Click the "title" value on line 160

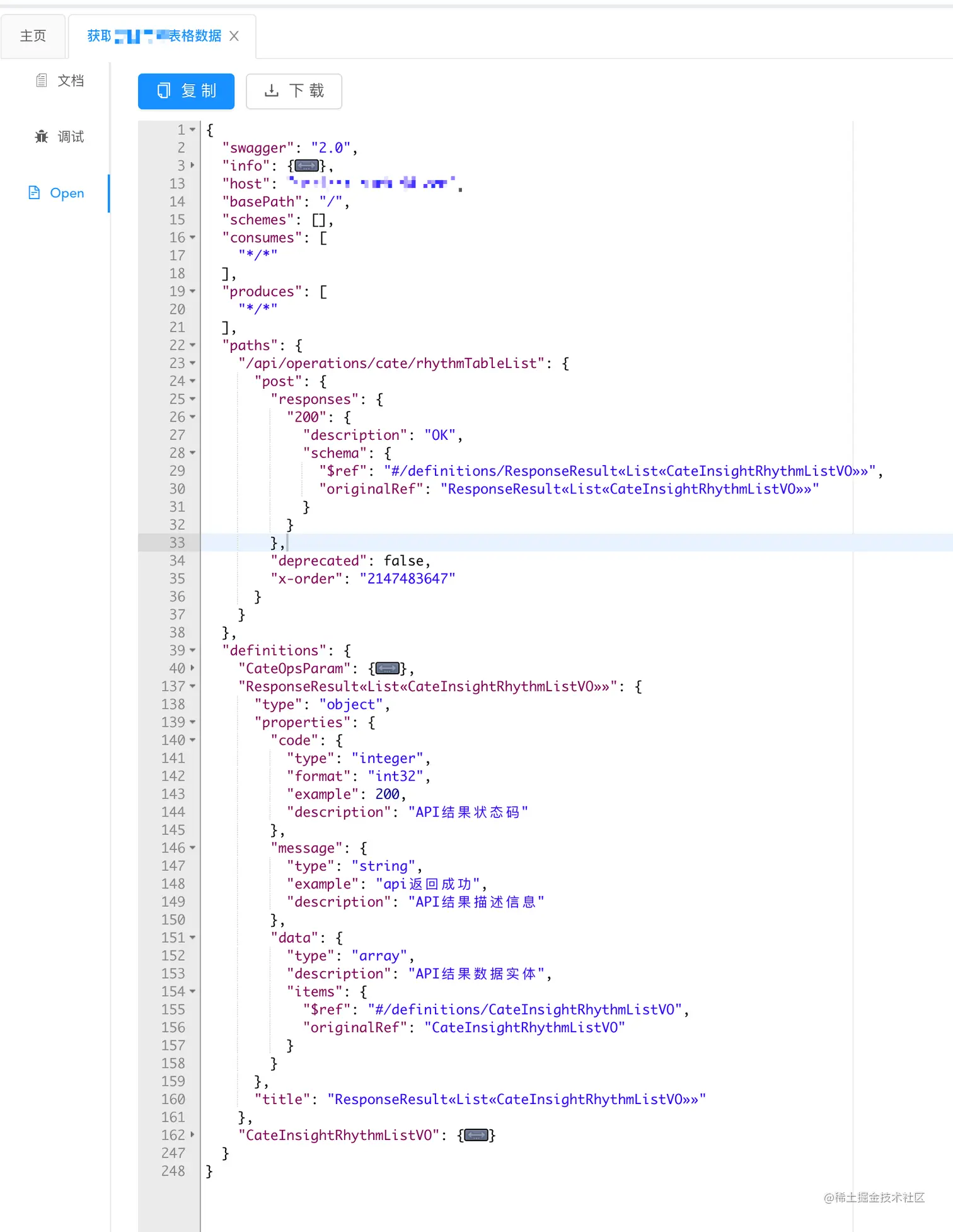[x=517, y=1100]
